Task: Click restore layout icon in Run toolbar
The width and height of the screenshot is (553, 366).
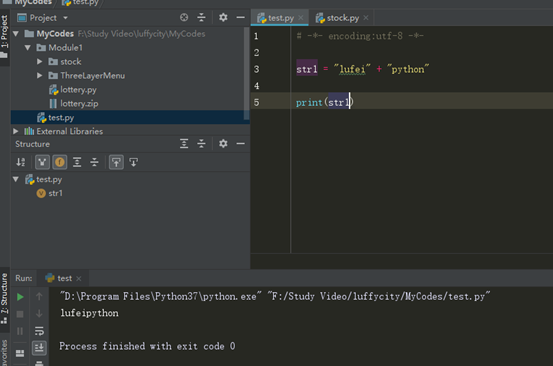Action: [20, 353]
